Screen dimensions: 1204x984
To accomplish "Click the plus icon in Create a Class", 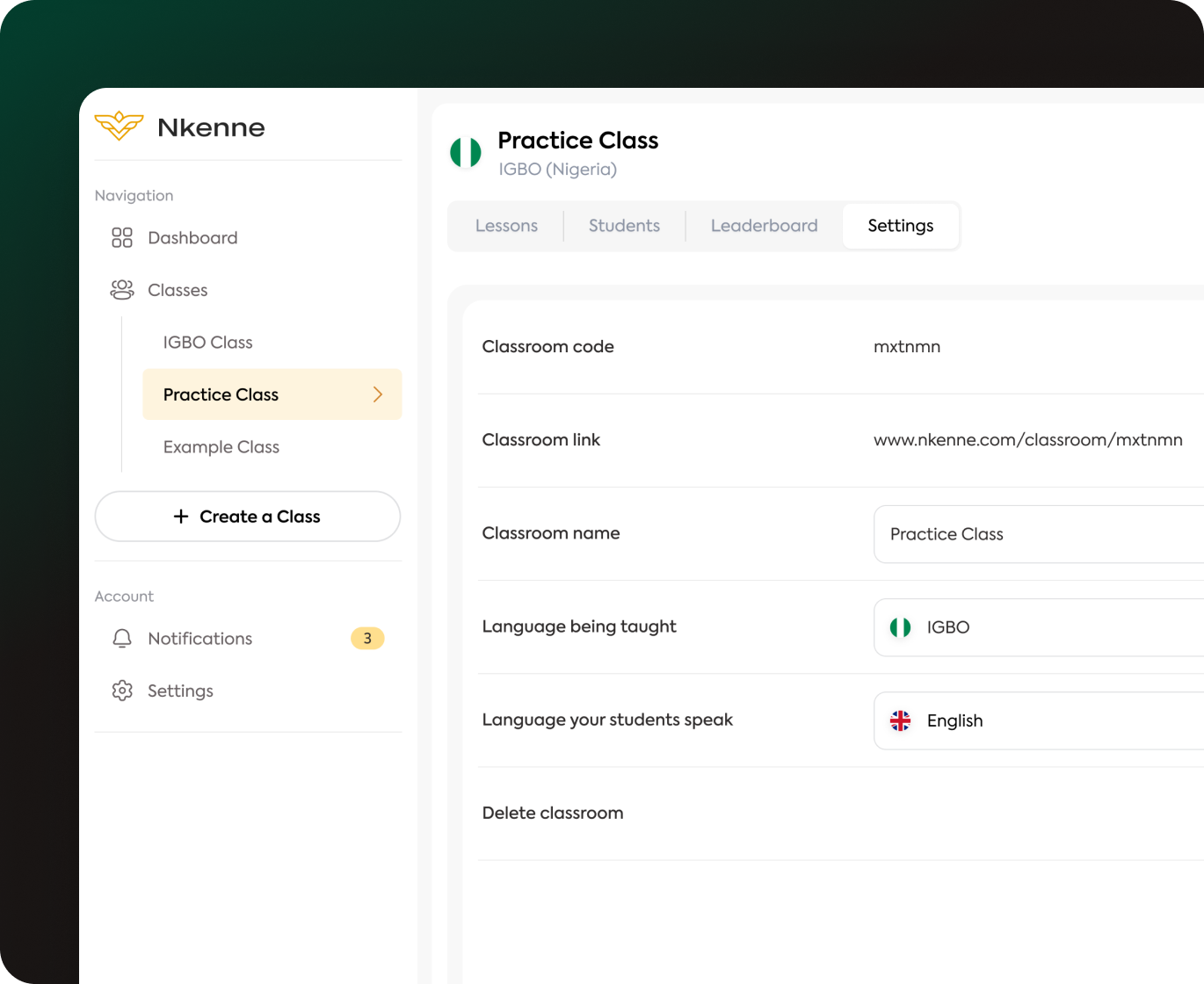I will [x=181, y=517].
